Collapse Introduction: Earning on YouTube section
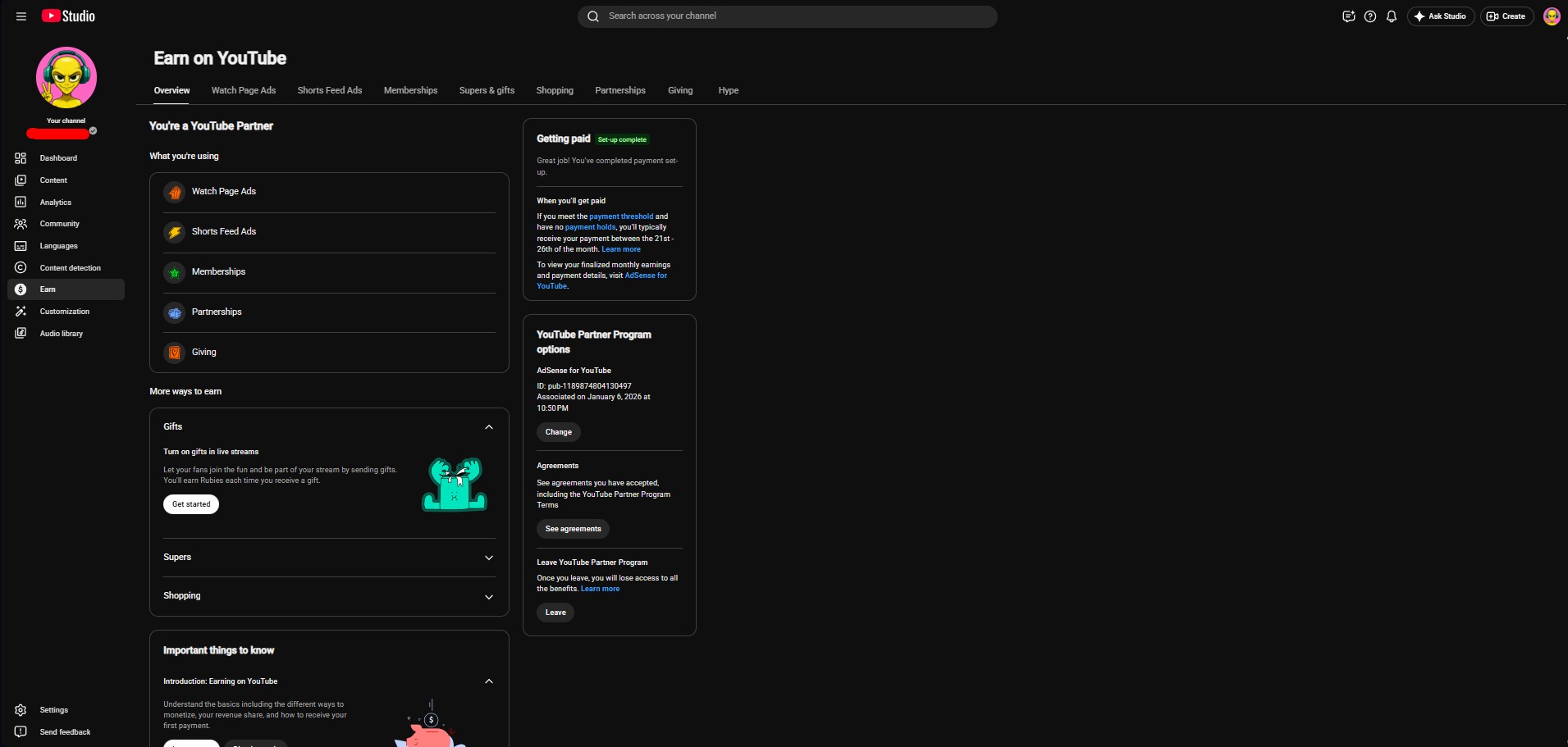 click(x=489, y=681)
